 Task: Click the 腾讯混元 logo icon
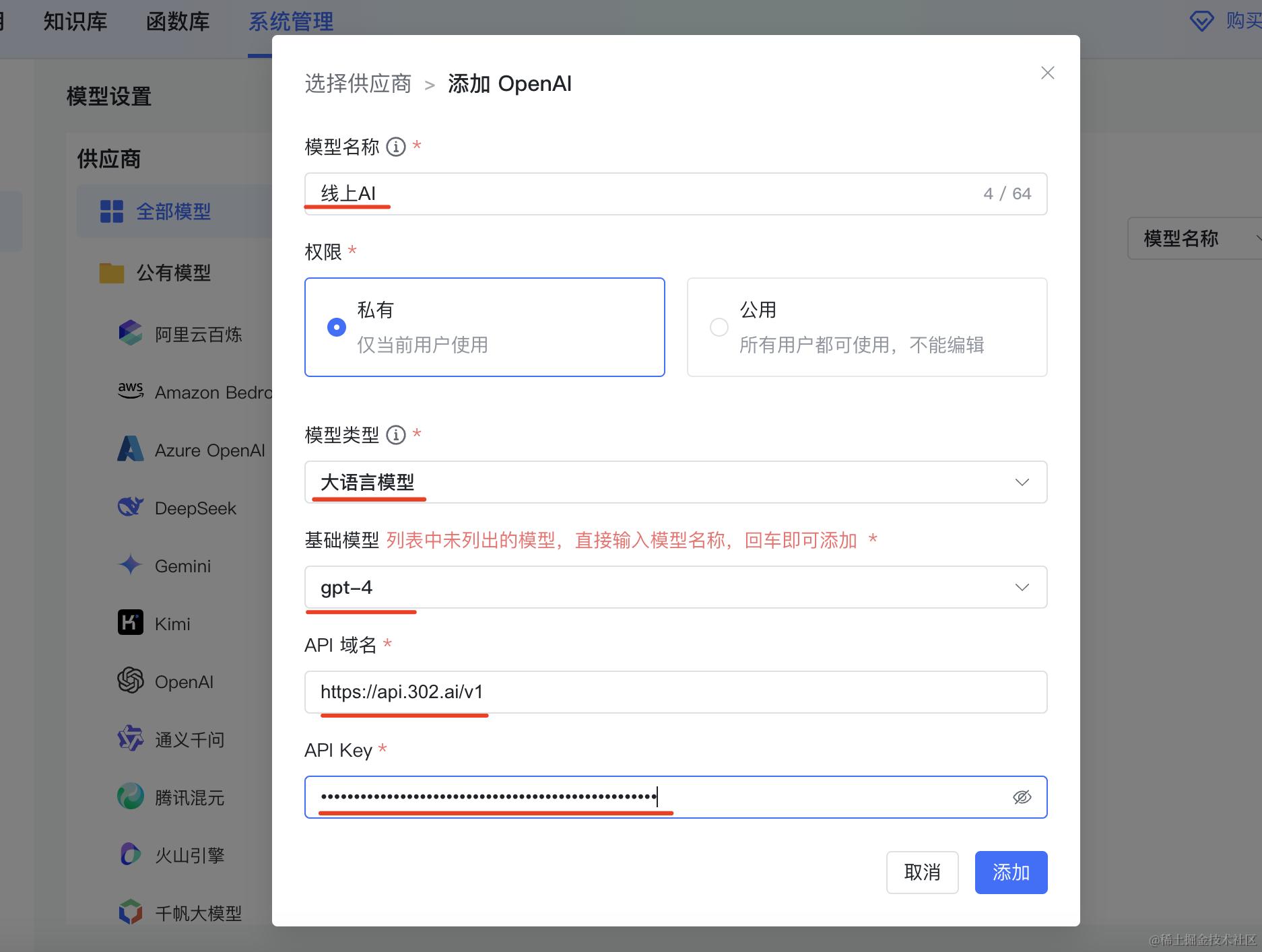pyautogui.click(x=131, y=796)
